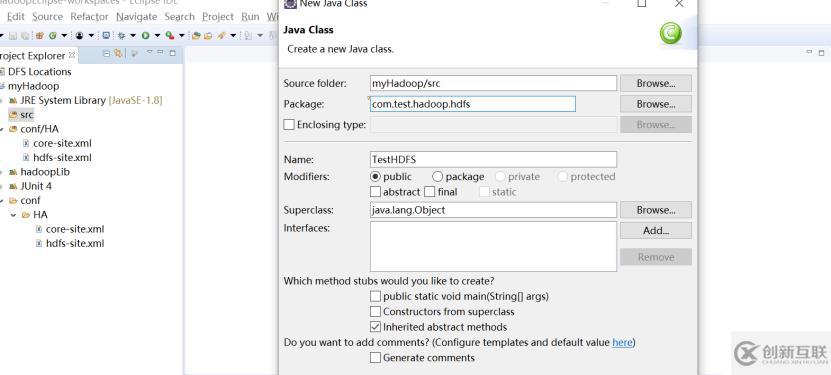The height and width of the screenshot is (375, 831).
Task: Click the green New Java Class toolbar icon
Action: click(52, 35)
